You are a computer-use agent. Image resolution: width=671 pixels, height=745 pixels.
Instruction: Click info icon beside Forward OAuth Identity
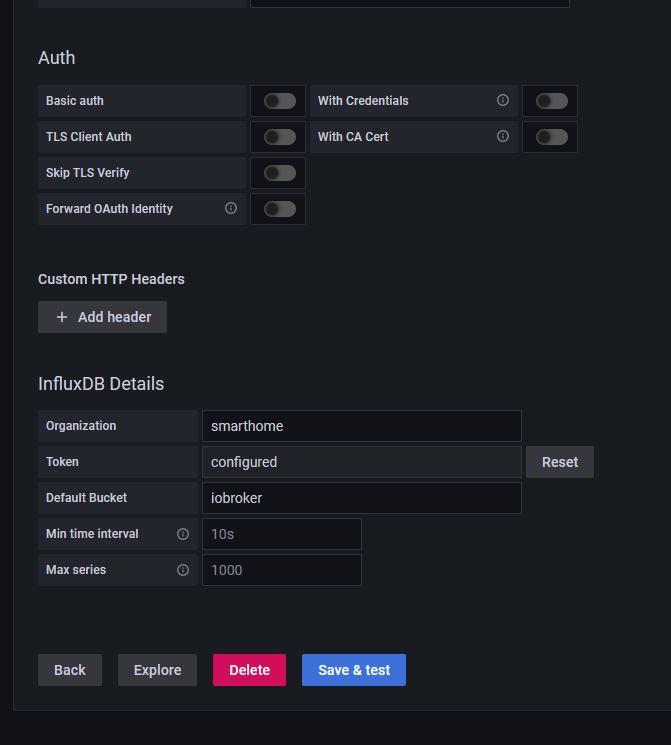click(231, 209)
